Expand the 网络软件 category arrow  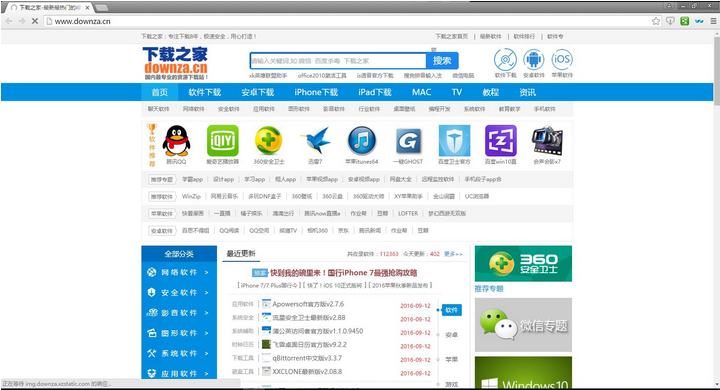206,272
